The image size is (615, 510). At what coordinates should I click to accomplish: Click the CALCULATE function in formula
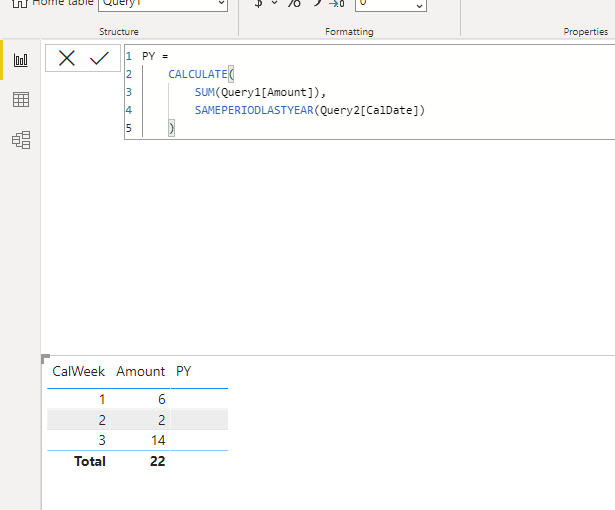[198, 74]
